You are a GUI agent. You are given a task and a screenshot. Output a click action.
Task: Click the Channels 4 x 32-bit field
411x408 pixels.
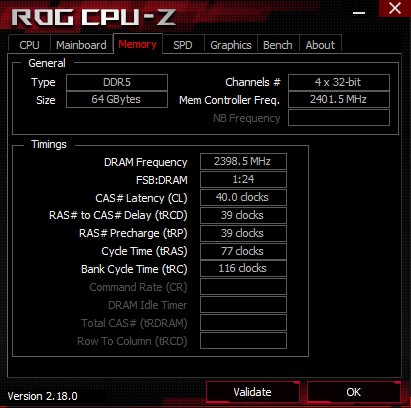tap(339, 82)
